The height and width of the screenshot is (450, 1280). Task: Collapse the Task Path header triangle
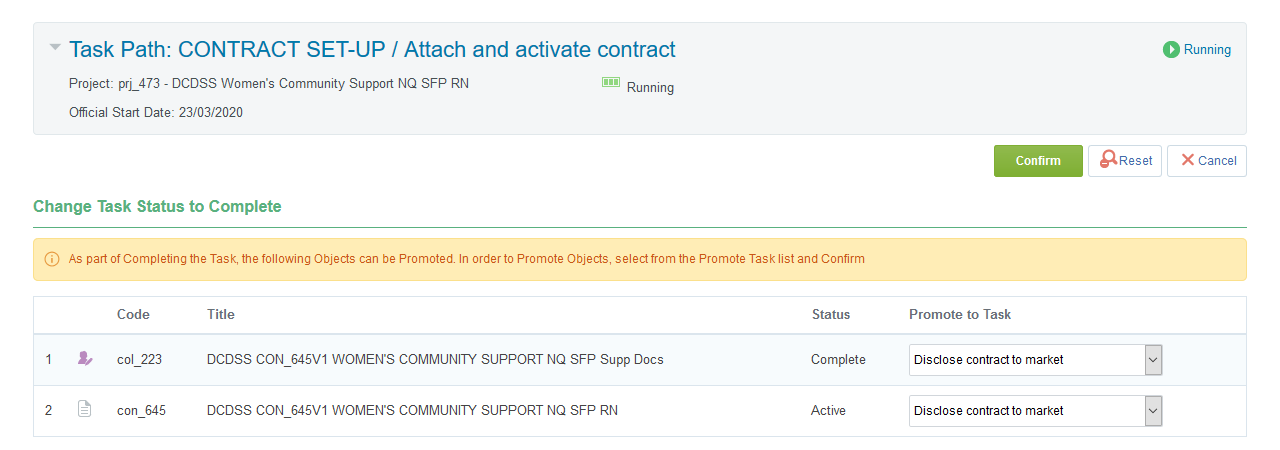pos(55,47)
